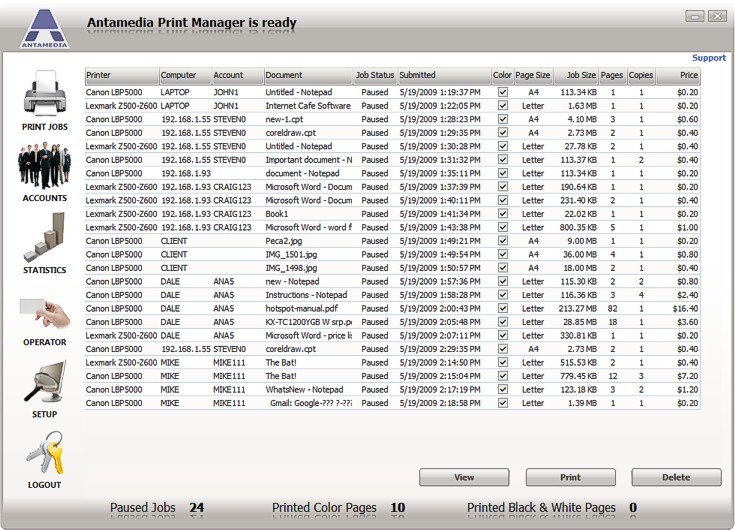
Task: Click the PRINT JOBS label
Action: click(45, 127)
